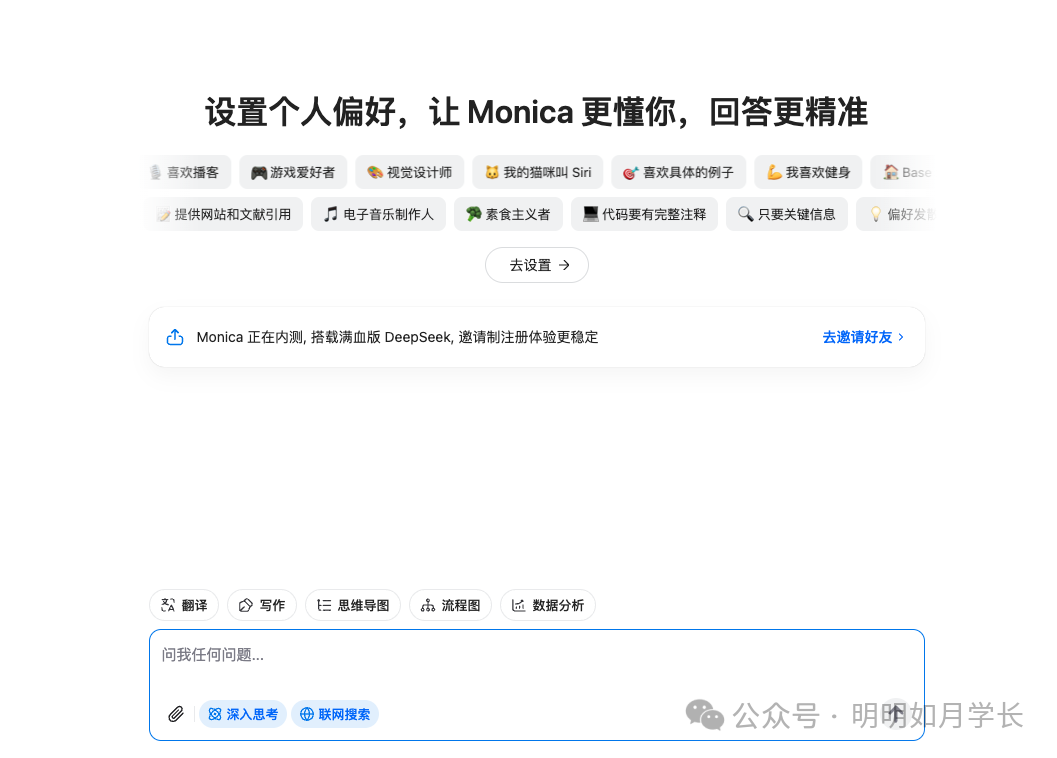Select the 数据分析 data analysis shortcut

[x=547, y=605]
